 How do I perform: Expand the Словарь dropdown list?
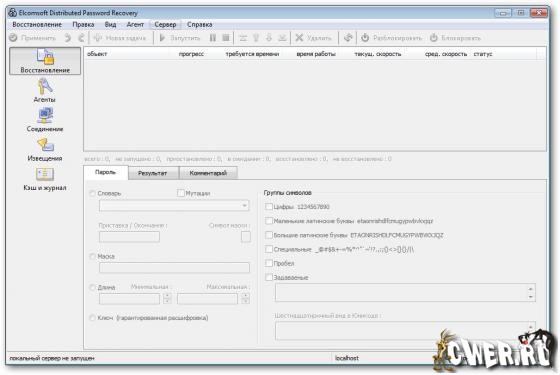tap(245, 206)
